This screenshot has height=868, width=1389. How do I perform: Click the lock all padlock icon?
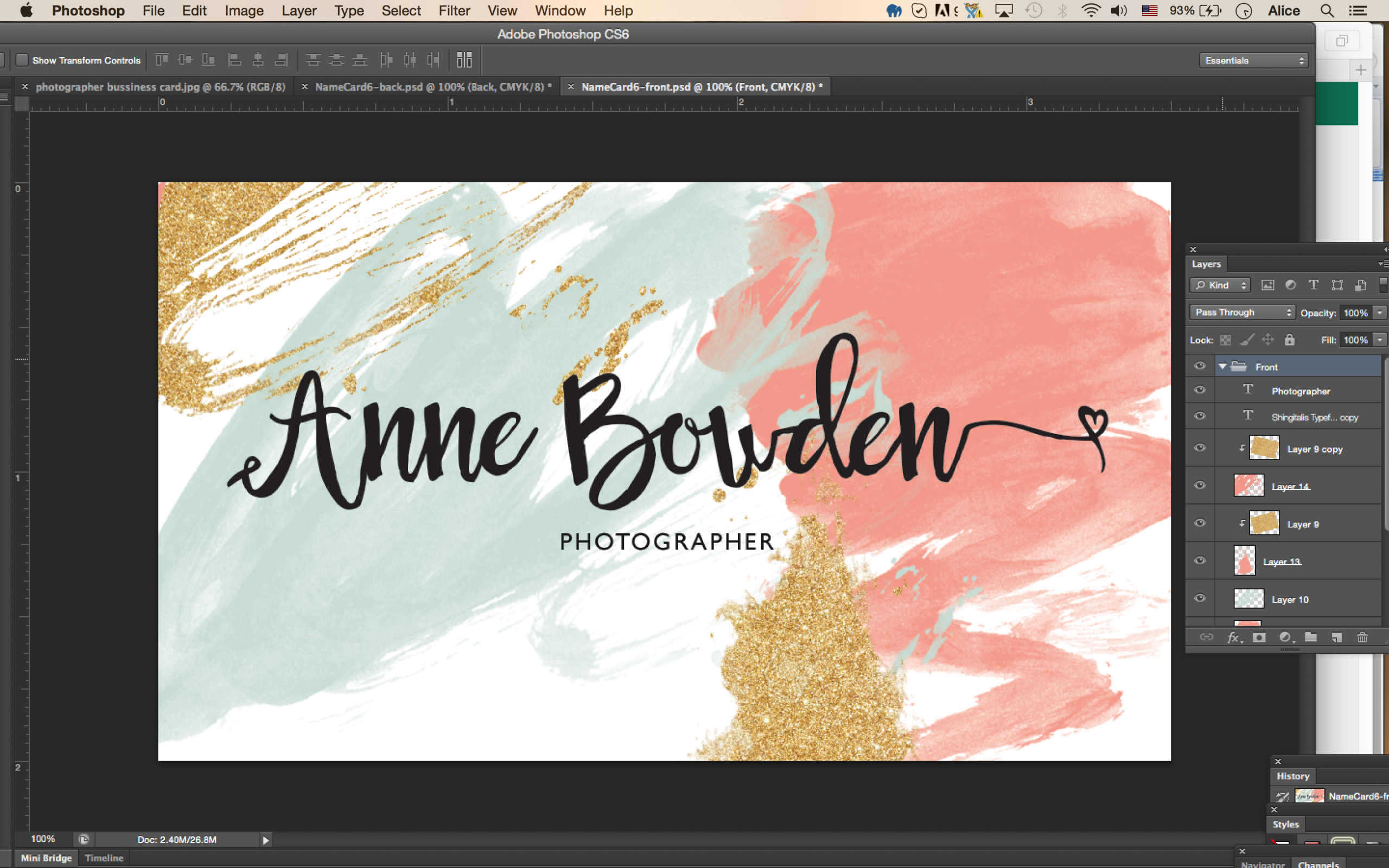1289,340
